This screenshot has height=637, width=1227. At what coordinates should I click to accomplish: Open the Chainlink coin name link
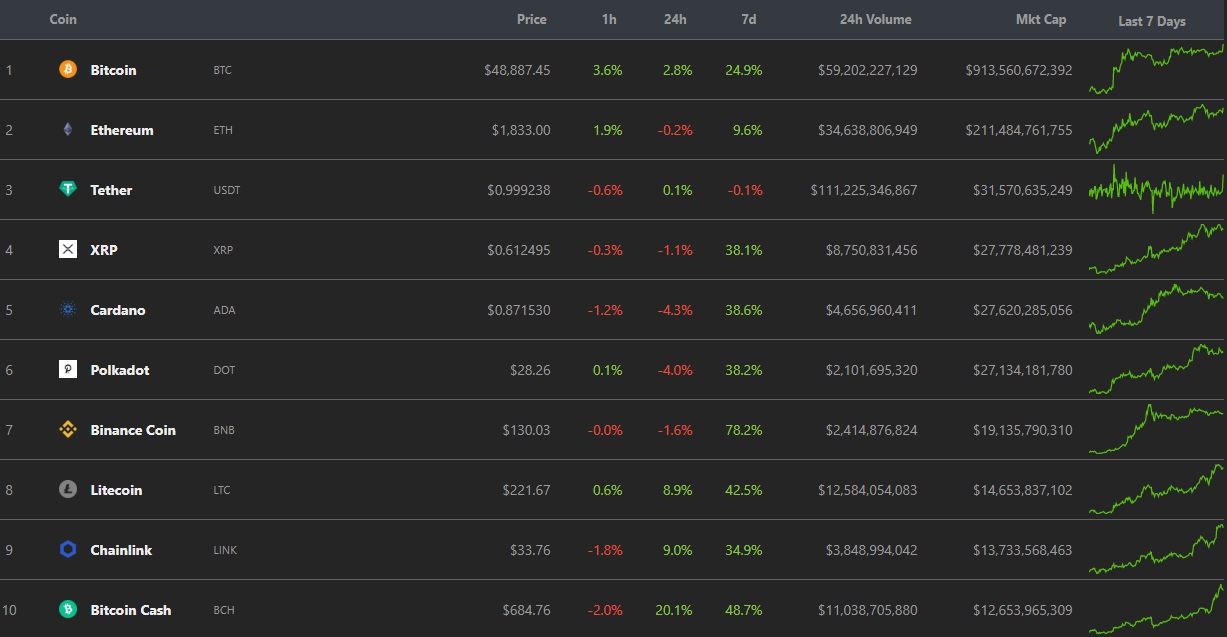[121, 550]
